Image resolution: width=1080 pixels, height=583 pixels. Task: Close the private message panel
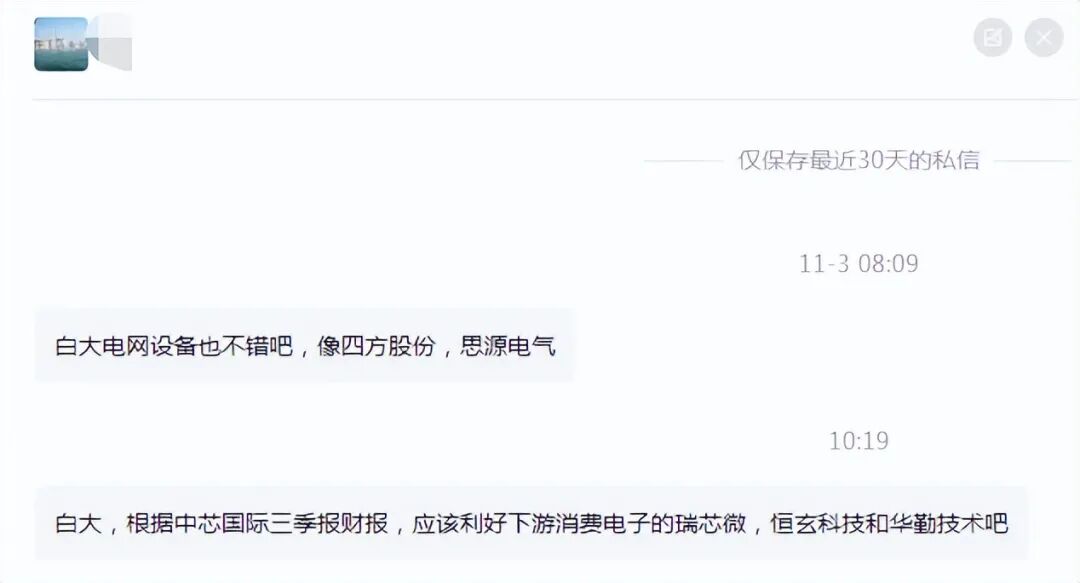tap(1044, 37)
